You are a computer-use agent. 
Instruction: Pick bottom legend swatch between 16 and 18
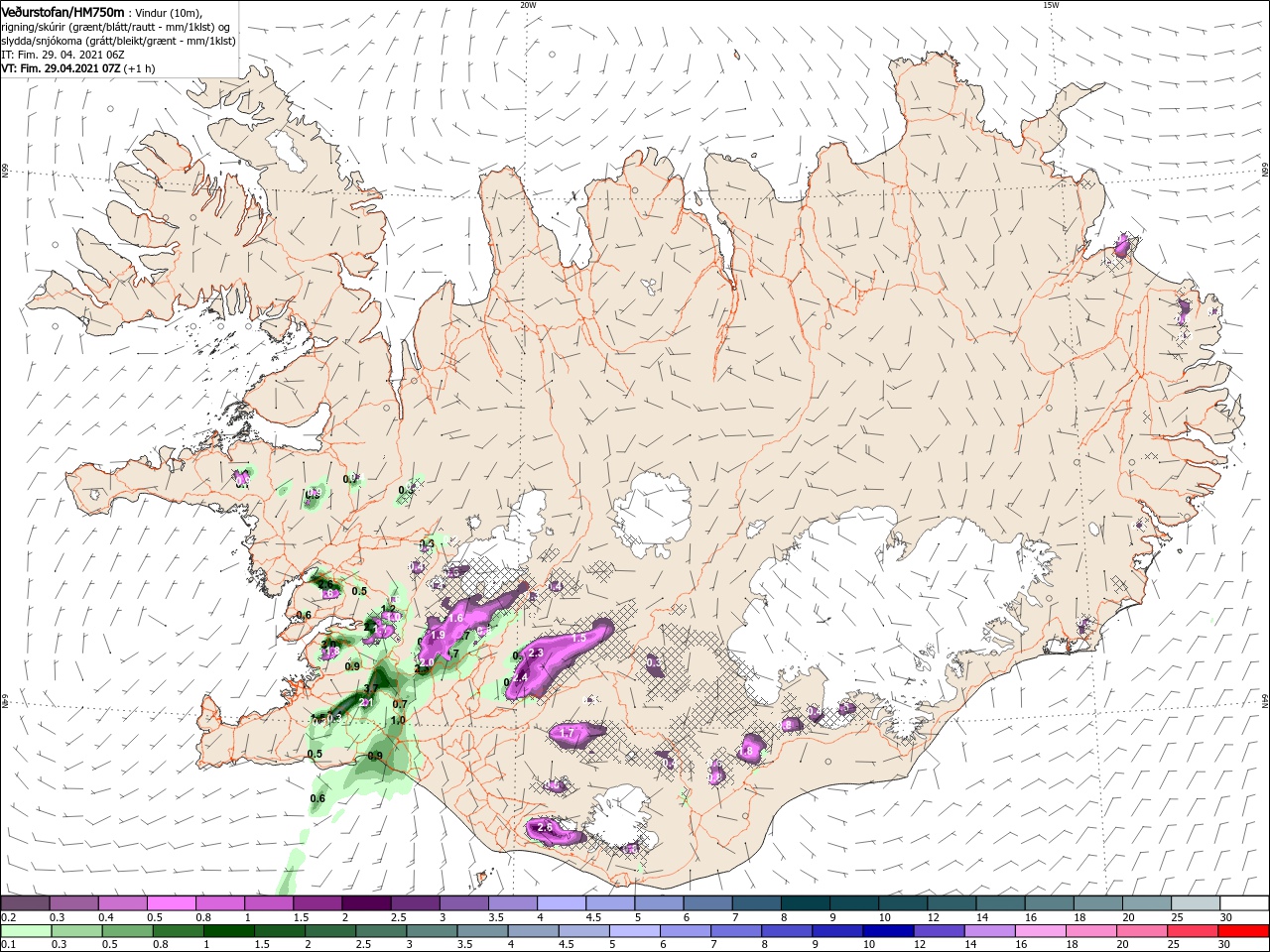tap(1043, 931)
